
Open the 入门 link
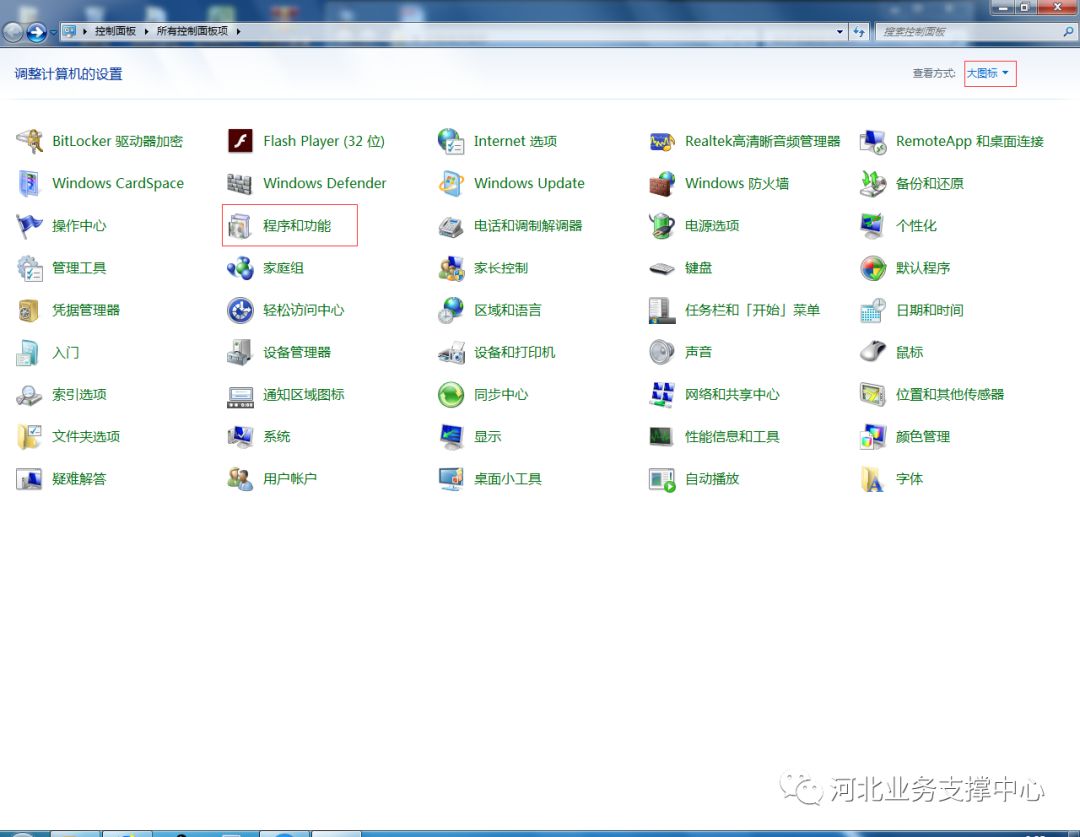point(65,353)
